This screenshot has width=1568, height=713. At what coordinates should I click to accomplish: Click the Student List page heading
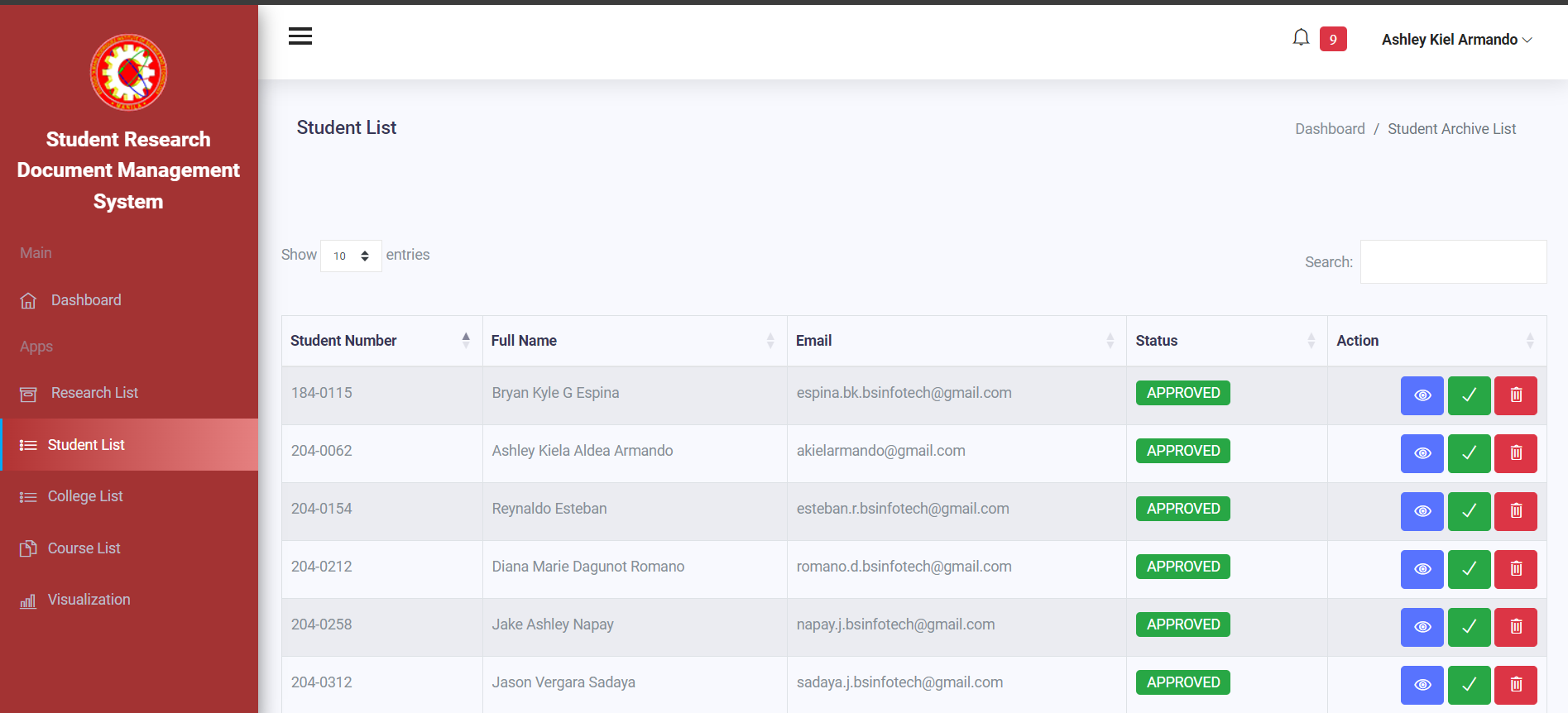[x=347, y=127]
